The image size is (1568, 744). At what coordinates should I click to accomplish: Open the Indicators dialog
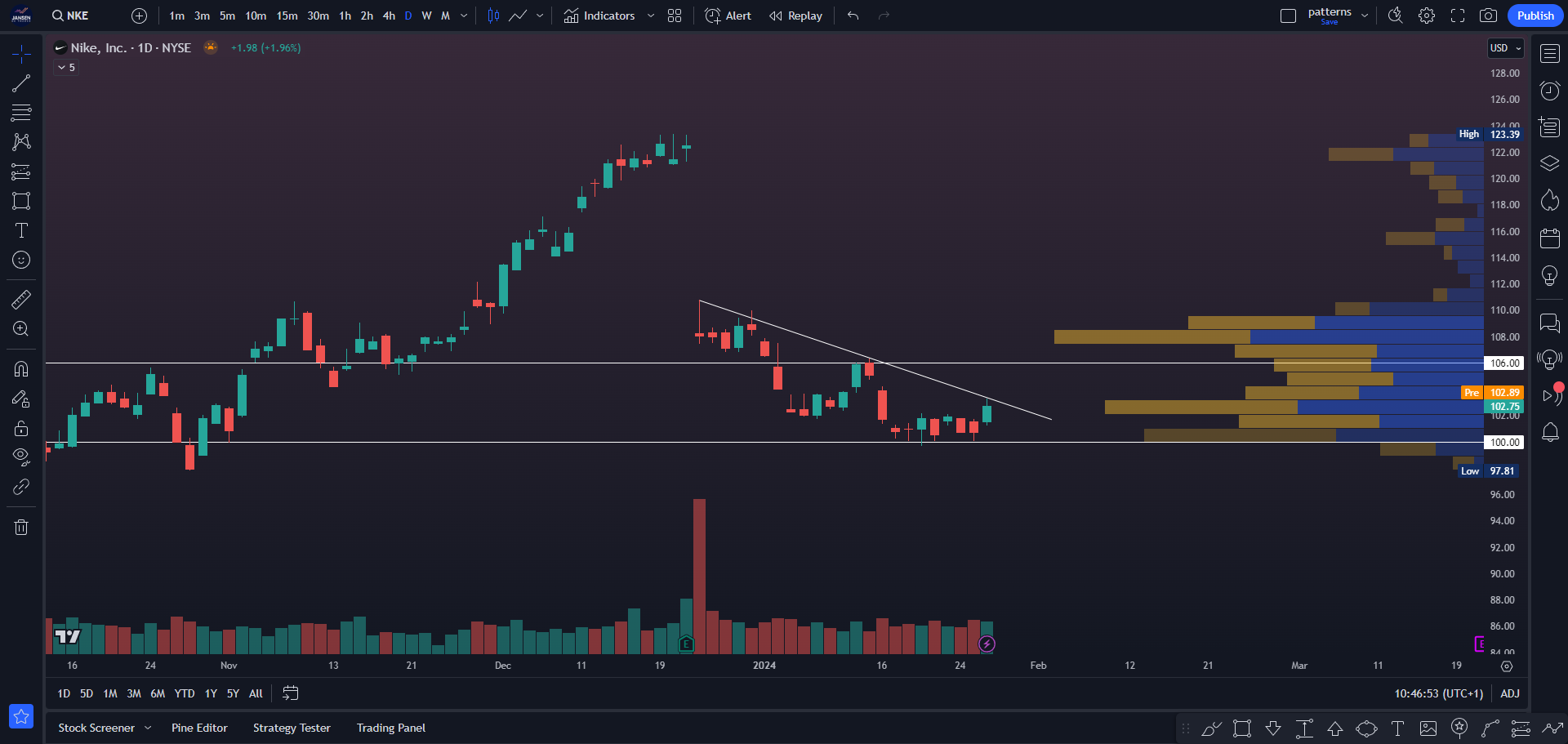[599, 16]
